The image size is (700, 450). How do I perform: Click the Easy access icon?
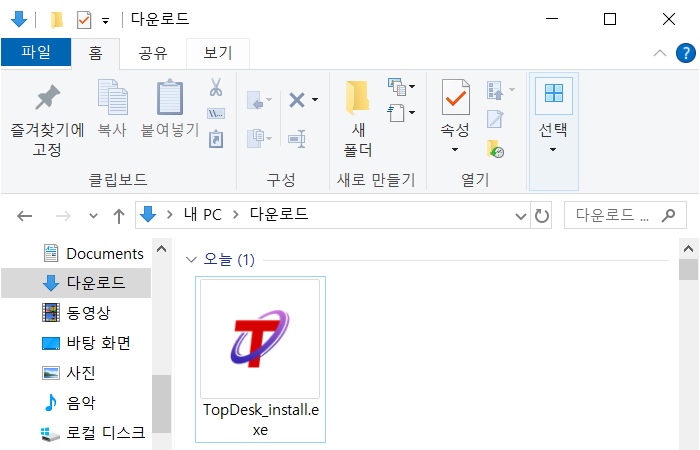(396, 112)
